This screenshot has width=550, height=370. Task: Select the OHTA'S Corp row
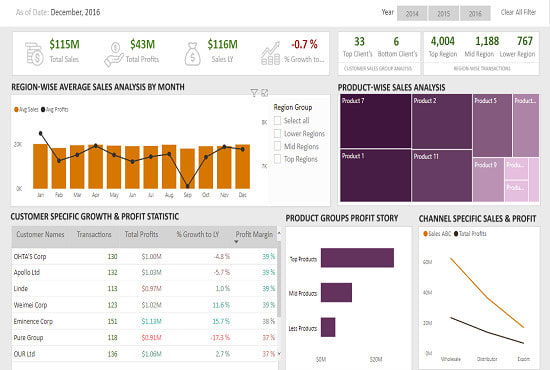[x=145, y=256]
